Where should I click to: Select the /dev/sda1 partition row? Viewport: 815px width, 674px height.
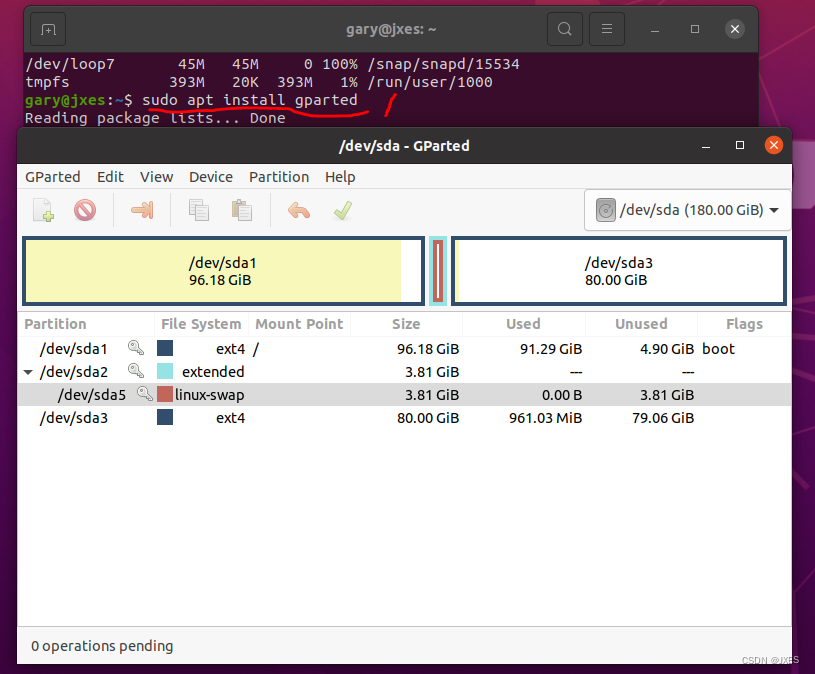pos(404,349)
